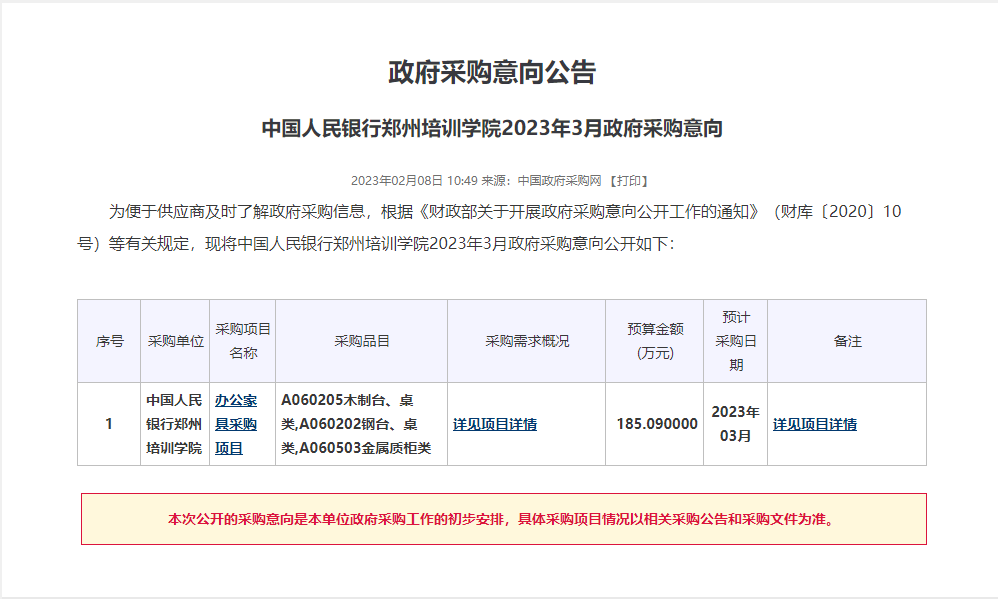This screenshot has height=599, width=998.
Task: Click the 采购品目 column header
Action: click(x=362, y=341)
